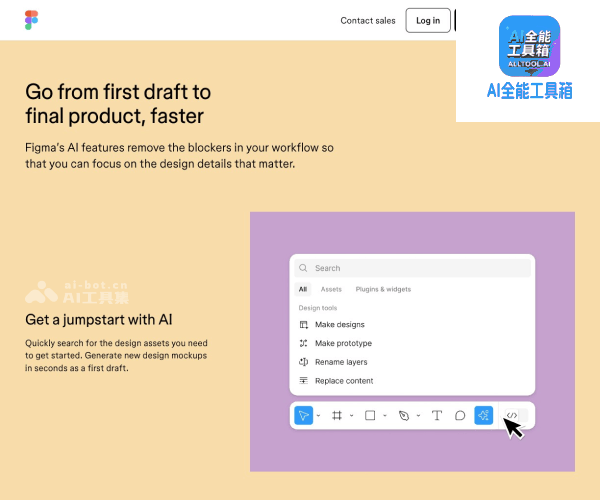Image resolution: width=600 pixels, height=500 pixels.
Task: Select the Comment tool
Action: tap(460, 415)
